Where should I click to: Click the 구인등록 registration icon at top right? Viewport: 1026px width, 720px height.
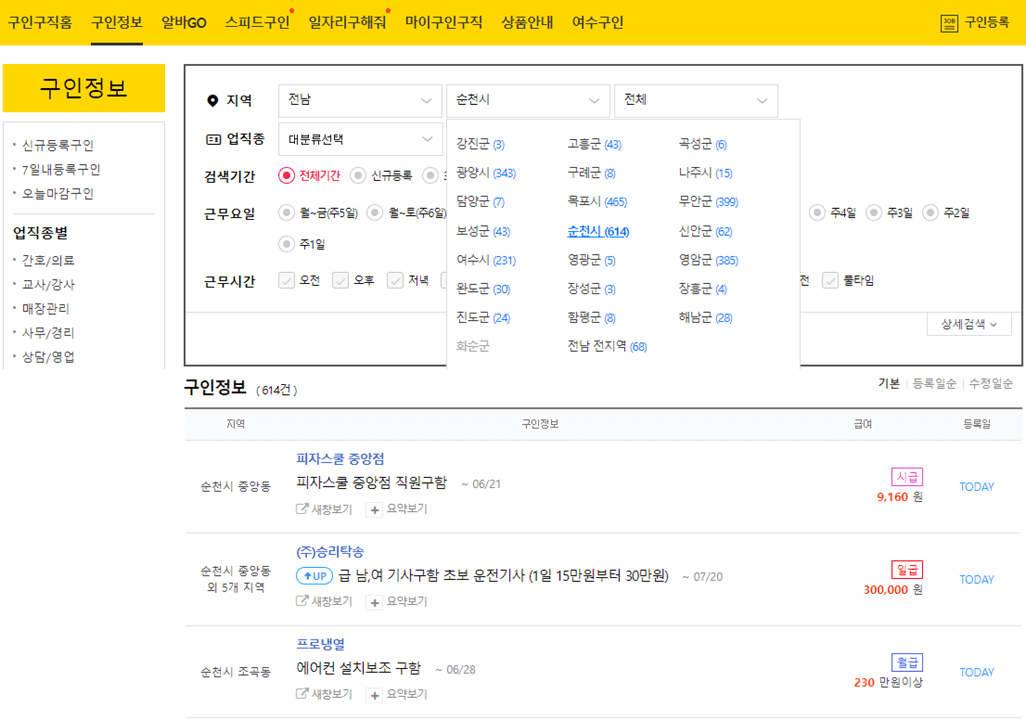pos(951,21)
